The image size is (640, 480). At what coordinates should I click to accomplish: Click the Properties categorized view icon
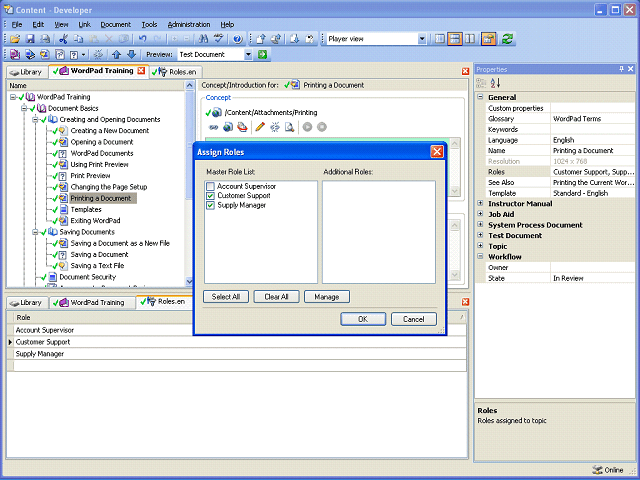(482, 83)
